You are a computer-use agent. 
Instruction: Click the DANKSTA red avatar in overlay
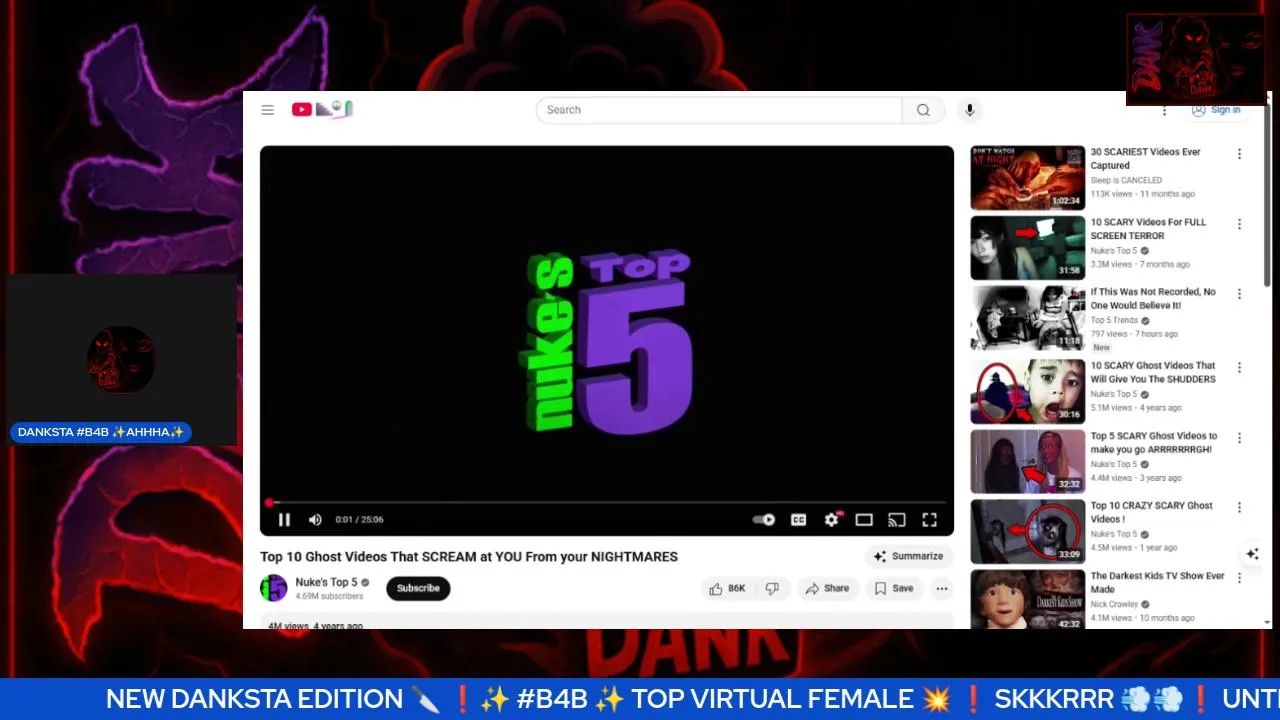click(x=121, y=359)
